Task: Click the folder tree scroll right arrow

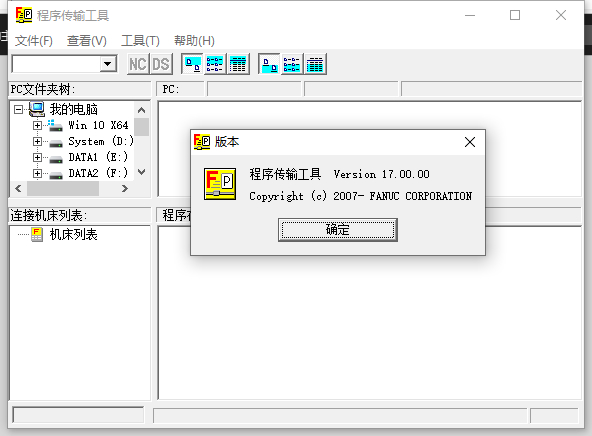Action: point(125,188)
